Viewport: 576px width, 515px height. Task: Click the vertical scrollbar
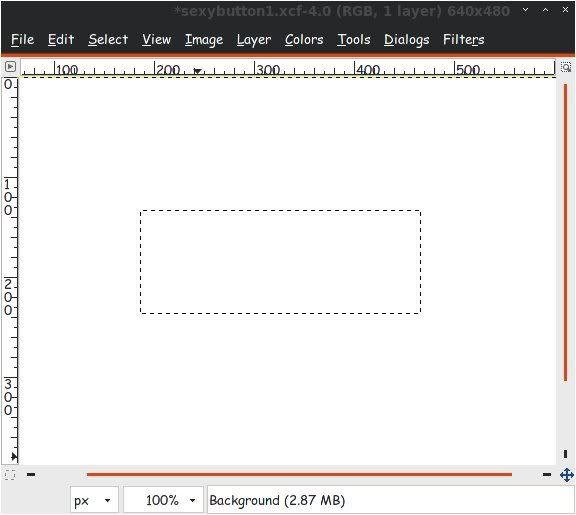coord(565,232)
